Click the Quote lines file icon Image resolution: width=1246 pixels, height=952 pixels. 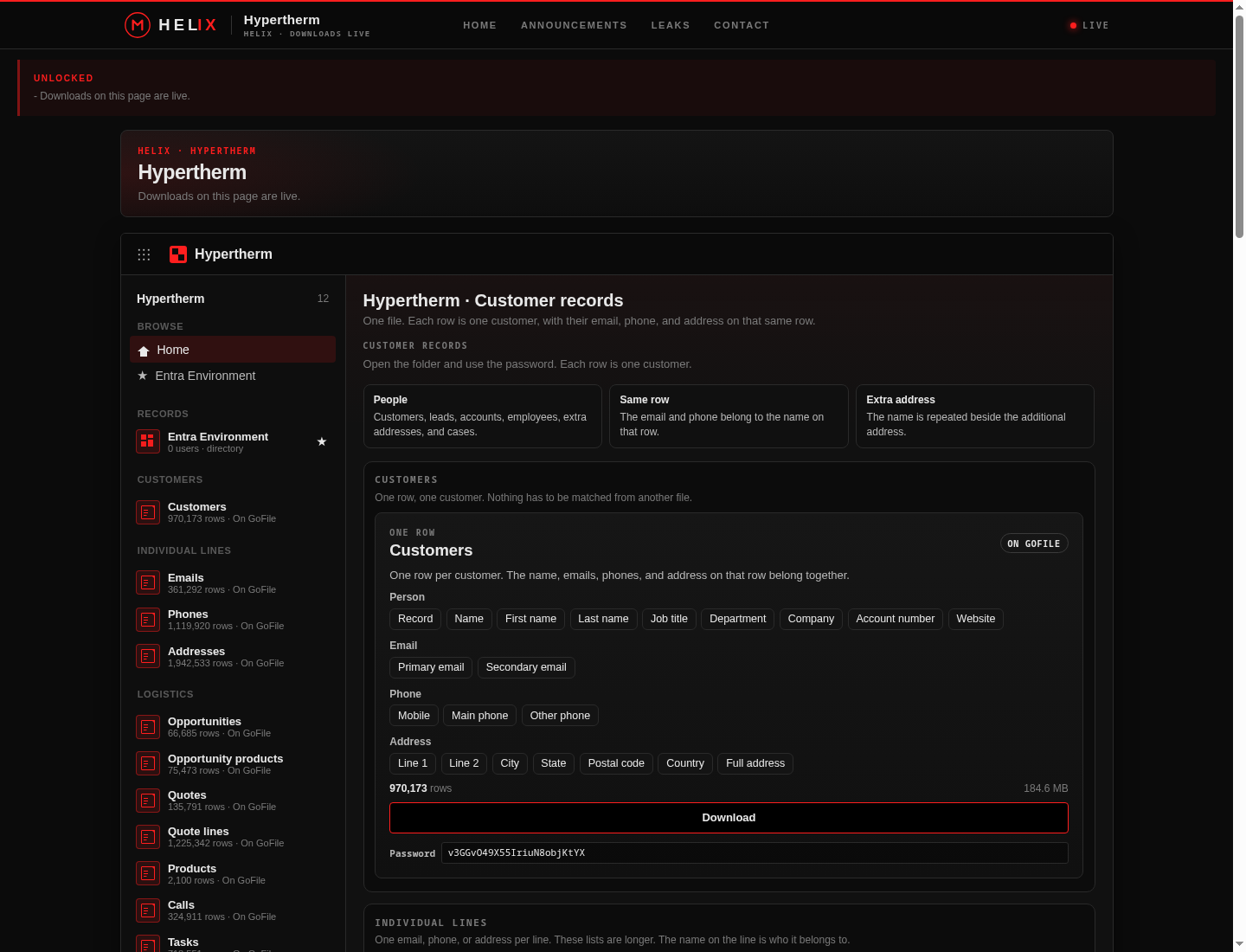click(148, 837)
